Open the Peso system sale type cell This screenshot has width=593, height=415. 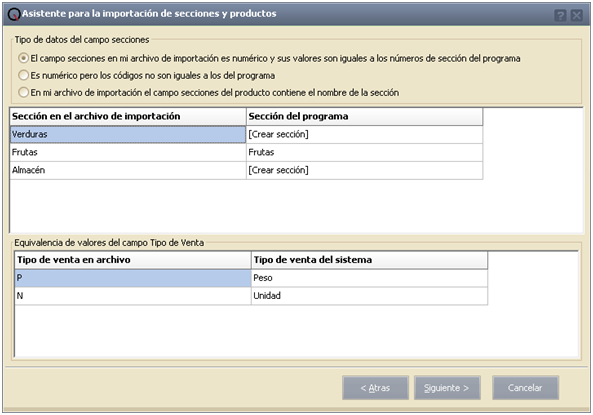tap(369, 278)
